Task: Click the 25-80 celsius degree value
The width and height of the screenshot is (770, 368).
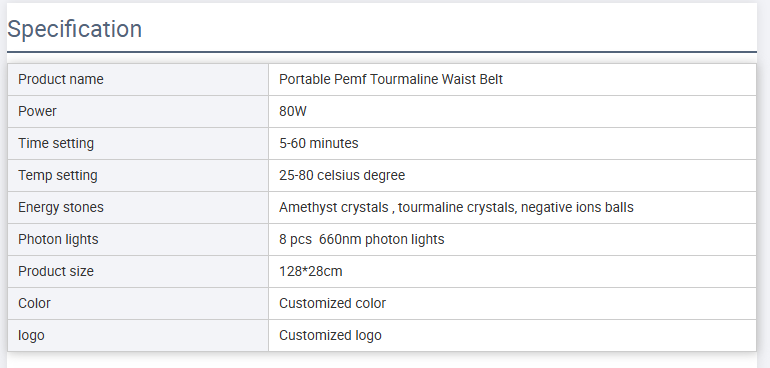Action: (x=342, y=175)
